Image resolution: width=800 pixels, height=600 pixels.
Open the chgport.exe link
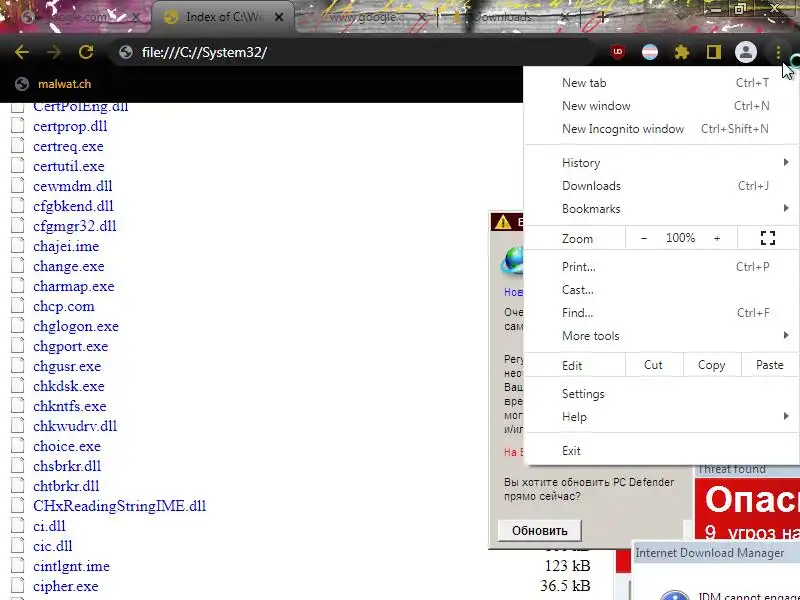pos(70,346)
